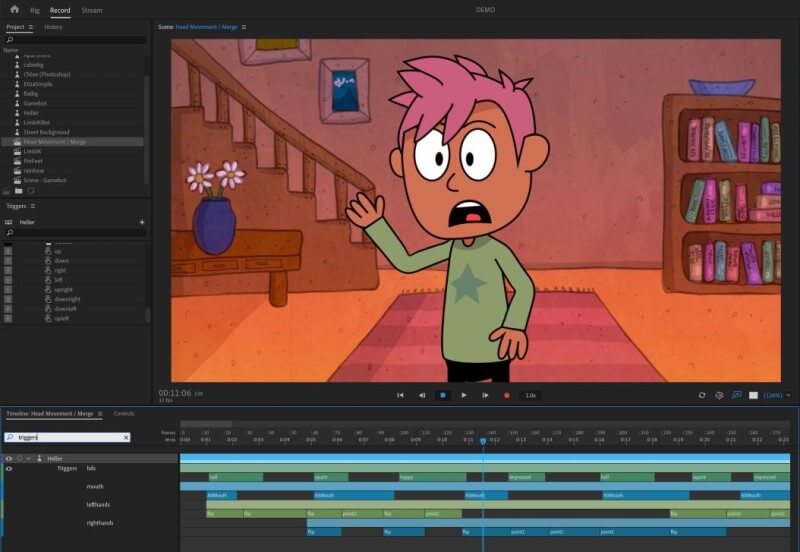The image size is (800, 552).
Task: Click the timeline playhead marker
Action: click(483, 441)
